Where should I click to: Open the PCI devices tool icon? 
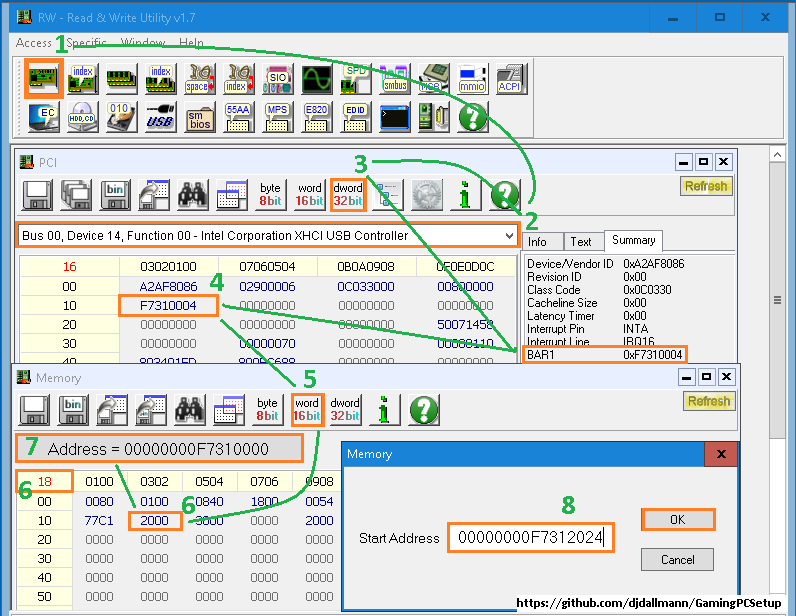tap(43, 78)
